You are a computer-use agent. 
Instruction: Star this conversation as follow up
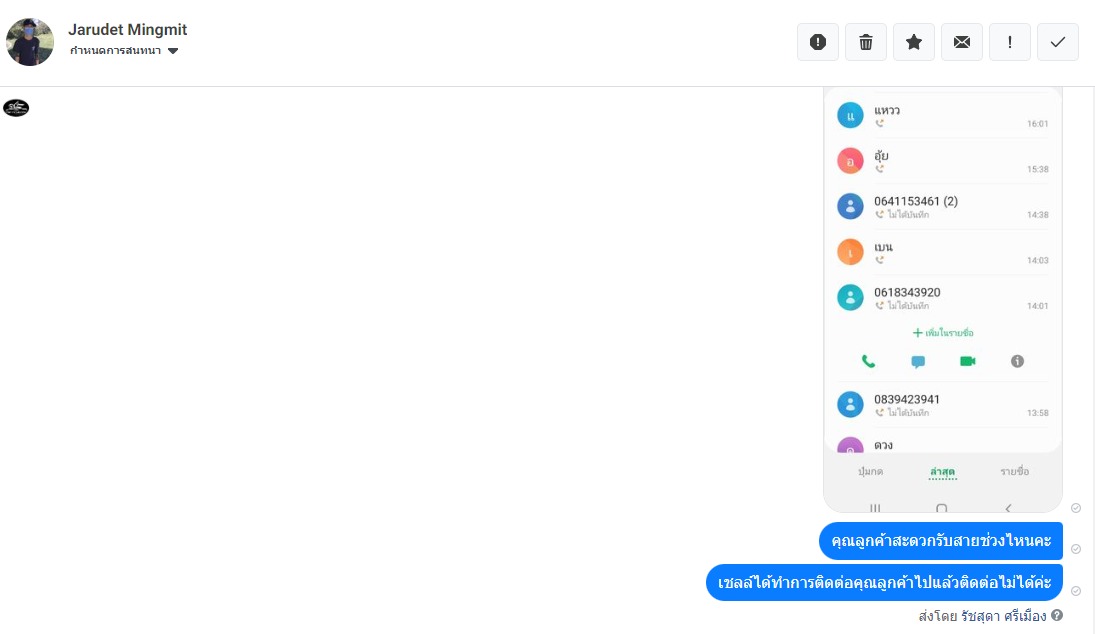click(913, 42)
